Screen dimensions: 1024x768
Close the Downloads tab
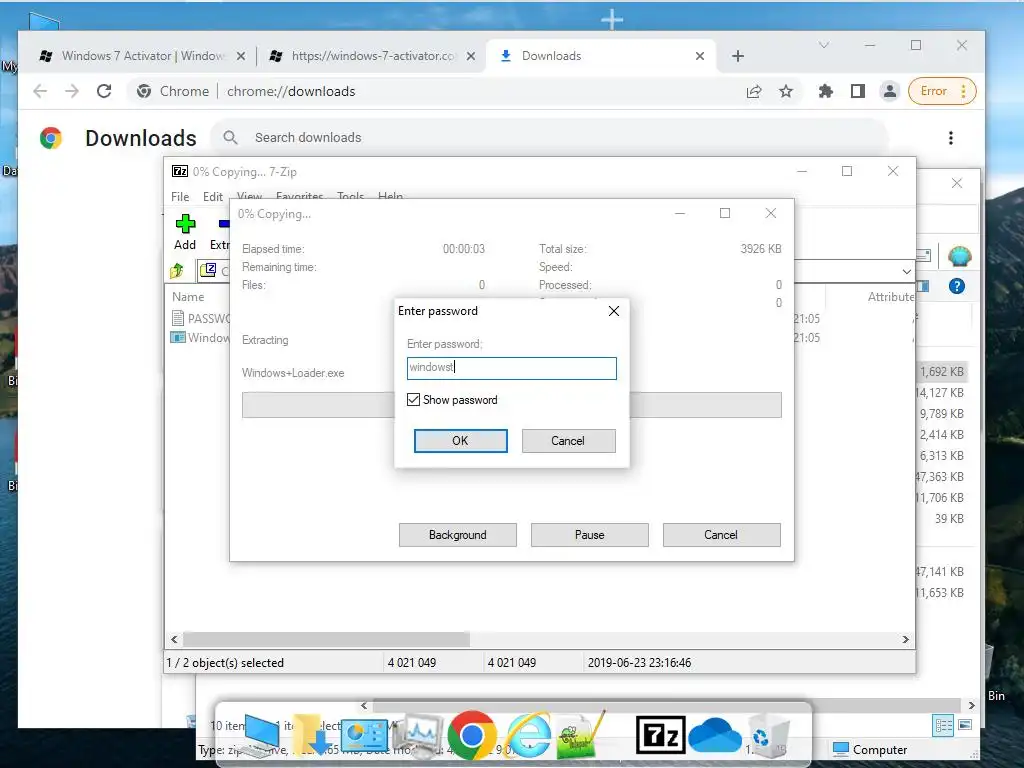click(700, 56)
